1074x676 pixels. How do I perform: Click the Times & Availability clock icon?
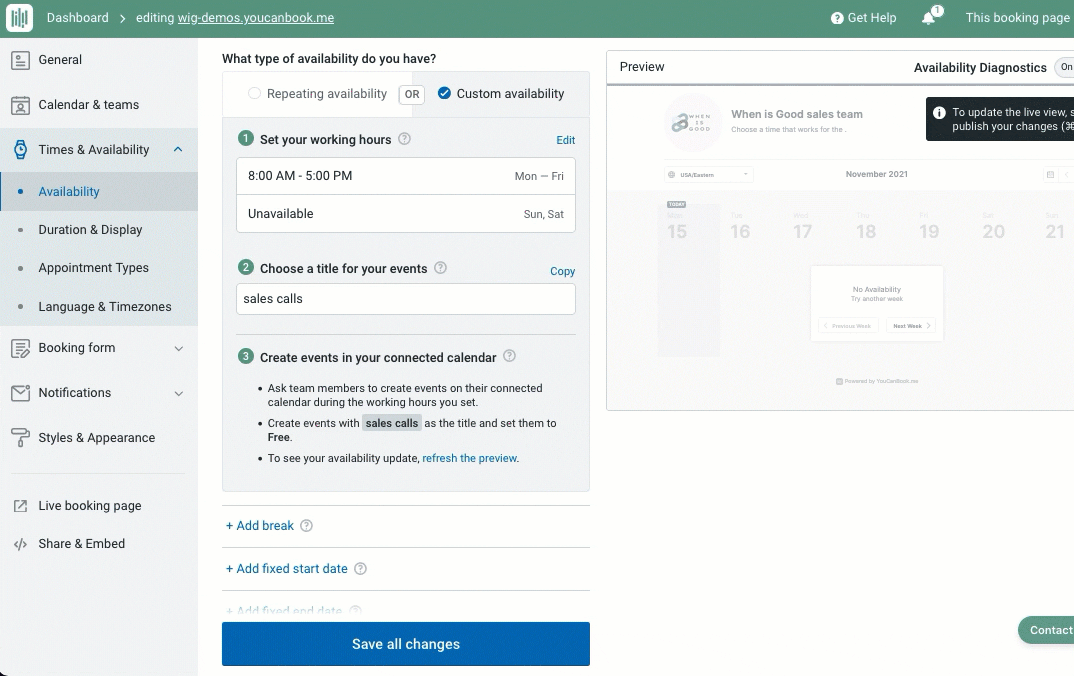click(x=19, y=149)
